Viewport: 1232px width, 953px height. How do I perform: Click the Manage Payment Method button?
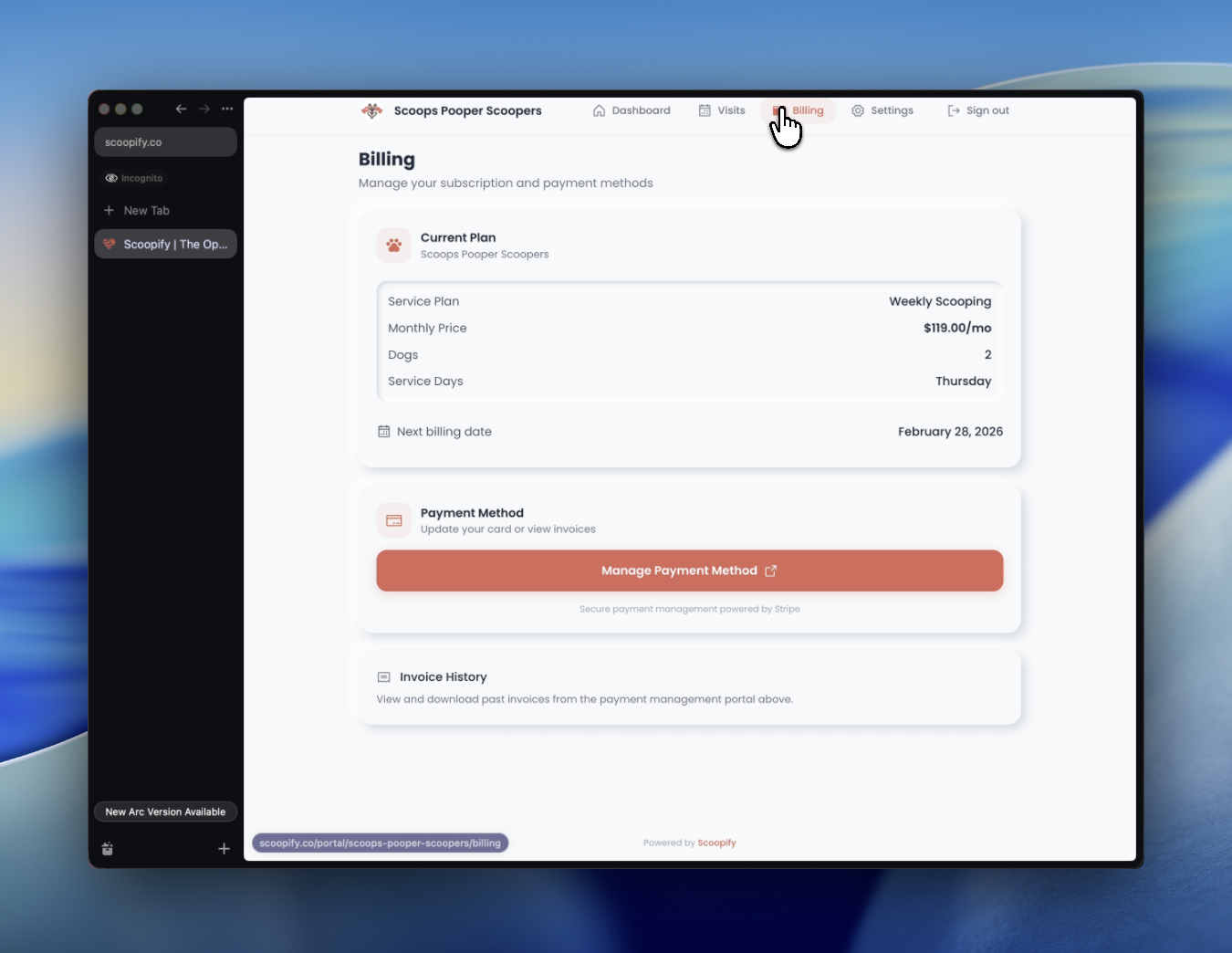pyautogui.click(x=689, y=571)
